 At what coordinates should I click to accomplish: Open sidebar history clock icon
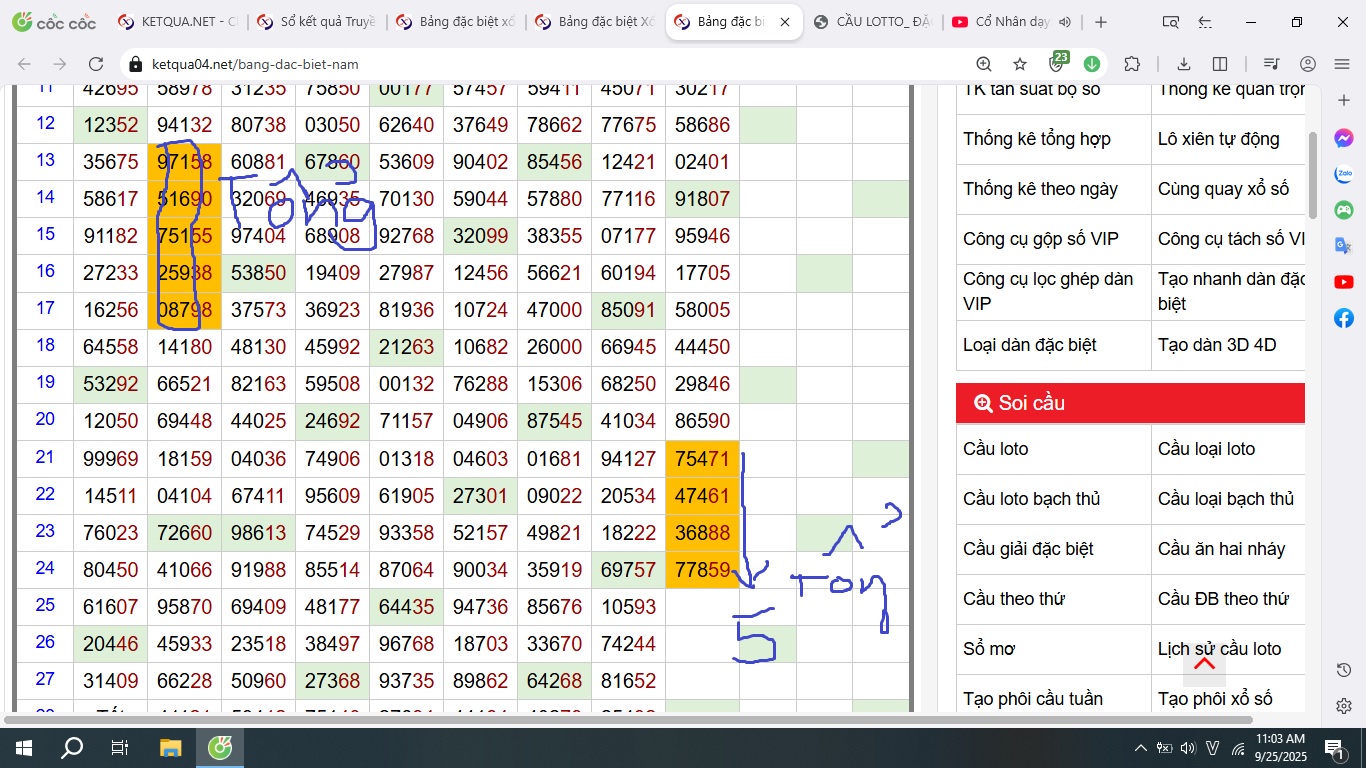click(x=1344, y=670)
